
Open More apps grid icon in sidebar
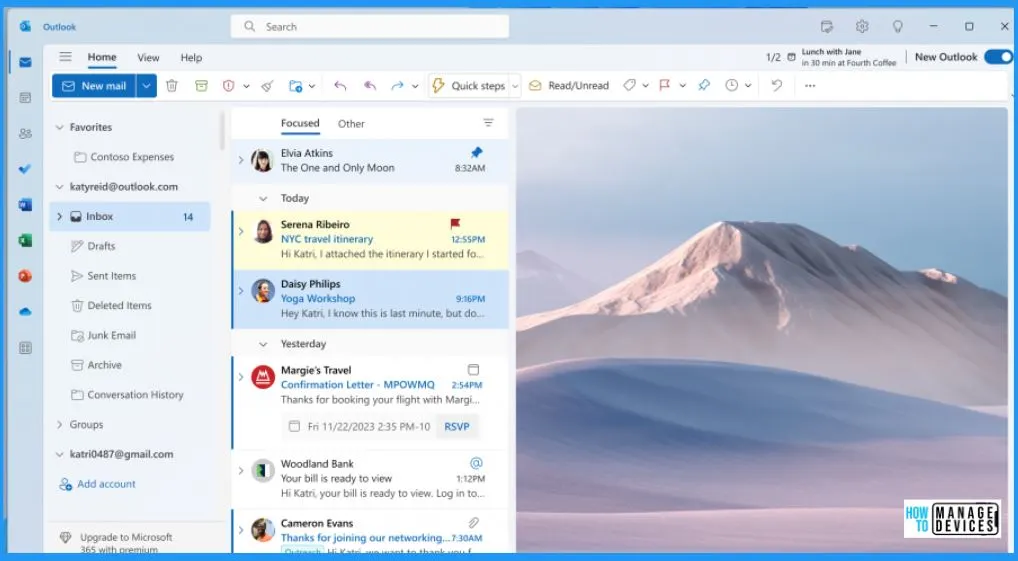point(25,348)
